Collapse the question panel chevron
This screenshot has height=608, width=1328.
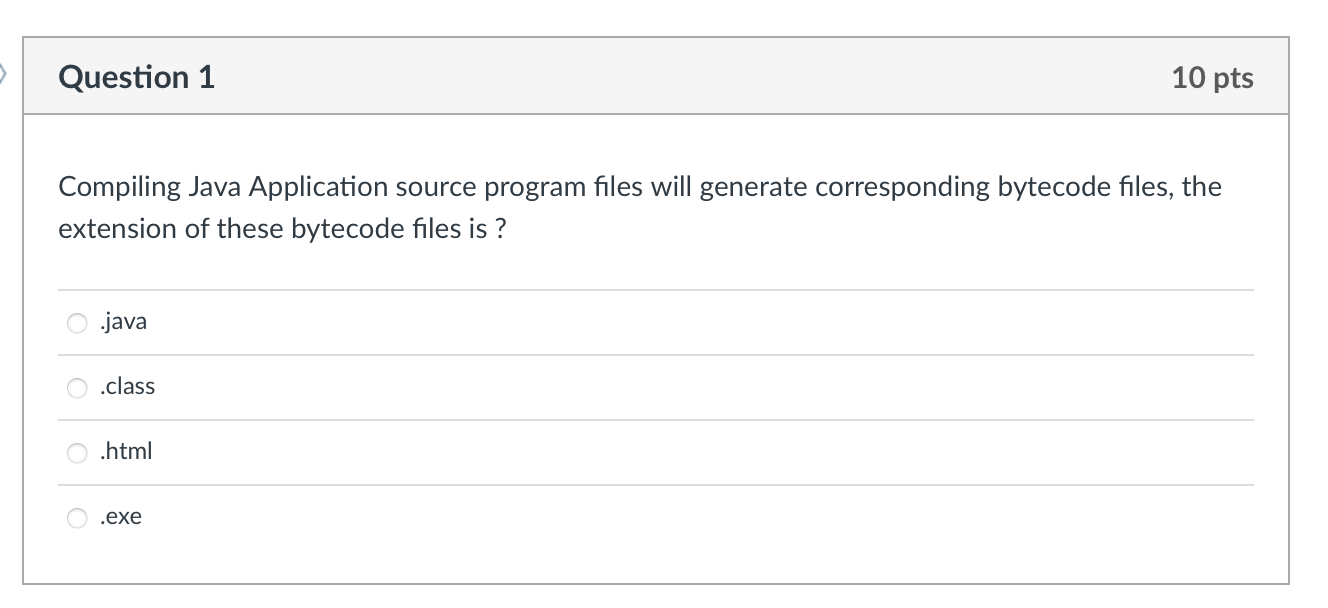coord(6,72)
